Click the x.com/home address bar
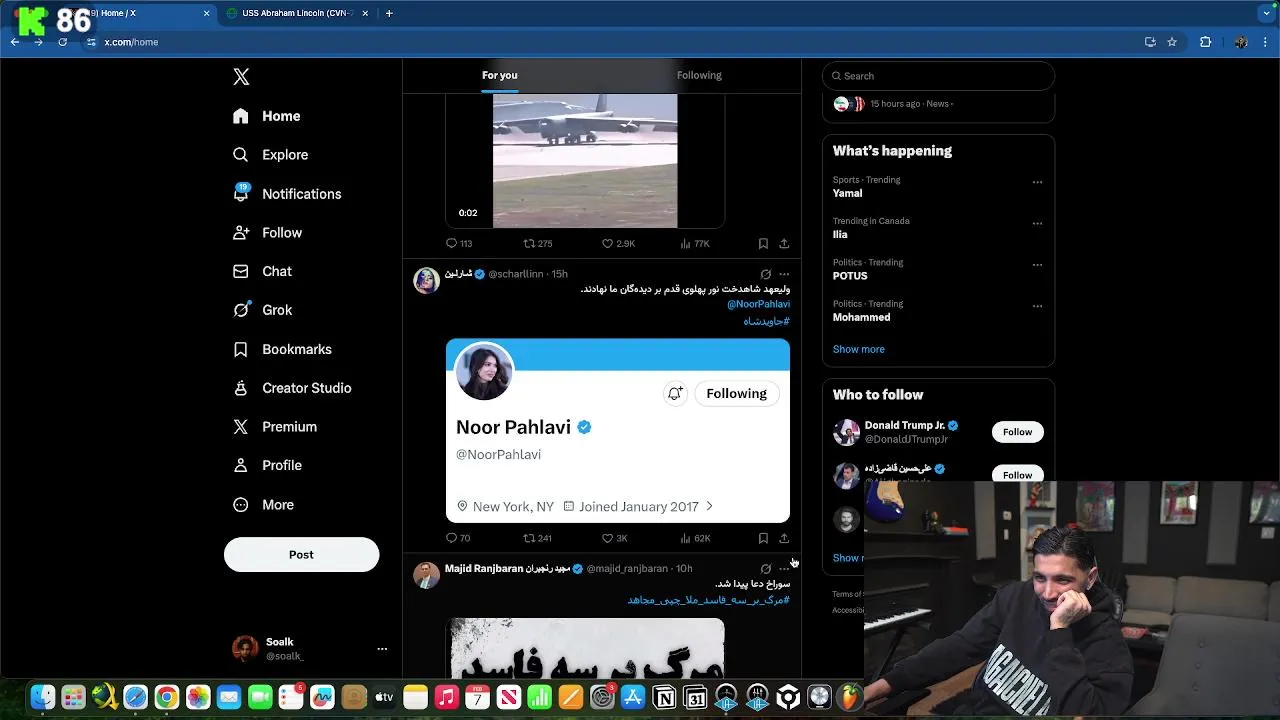1280x720 pixels. pyautogui.click(x=610, y=42)
